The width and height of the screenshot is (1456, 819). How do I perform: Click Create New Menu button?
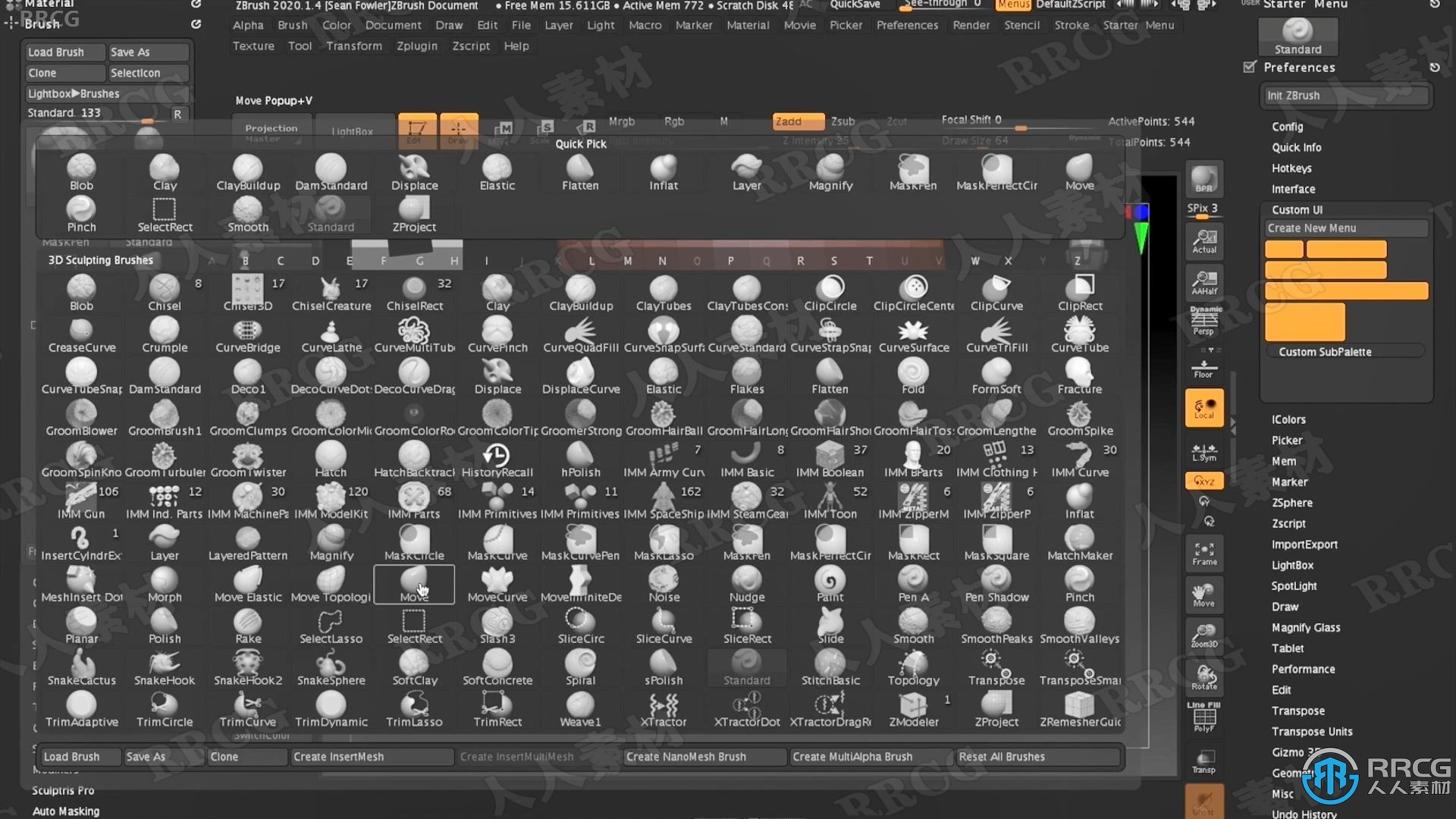[x=1345, y=228]
